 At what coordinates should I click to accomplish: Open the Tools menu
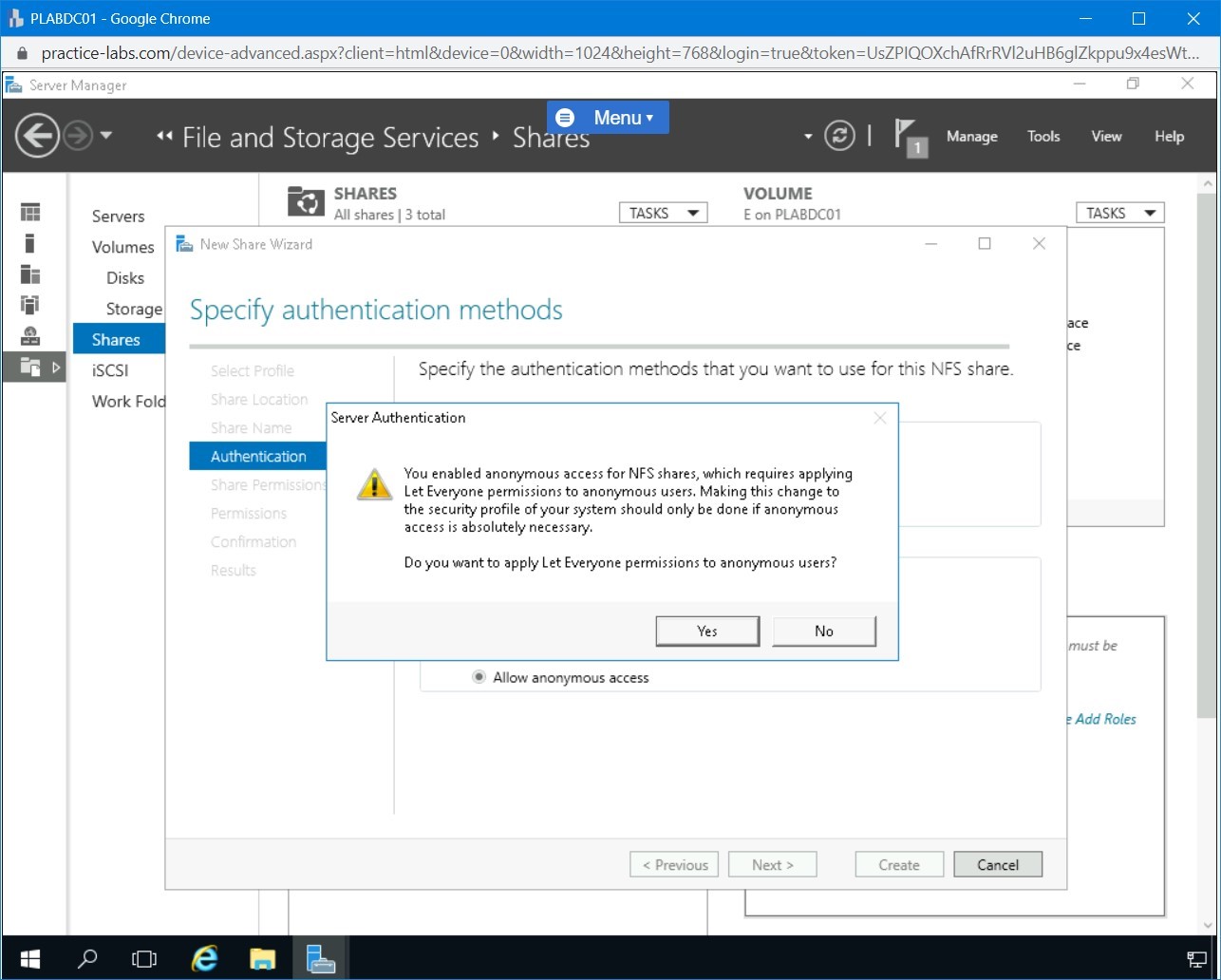click(x=1043, y=137)
